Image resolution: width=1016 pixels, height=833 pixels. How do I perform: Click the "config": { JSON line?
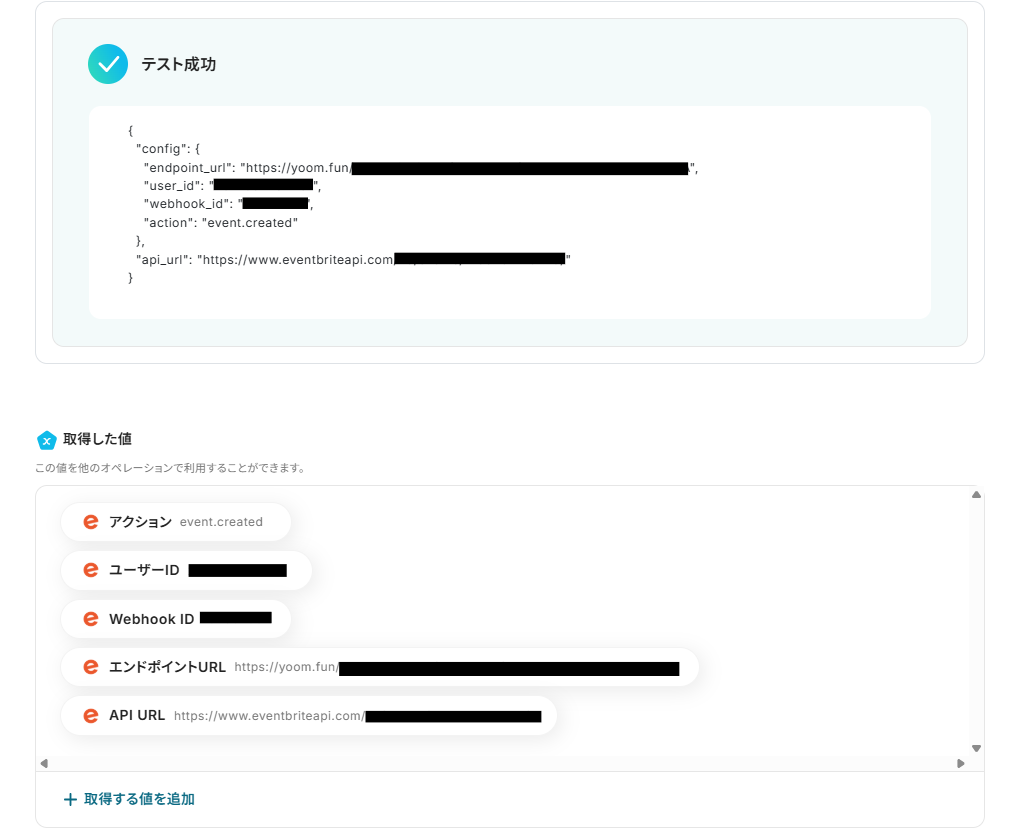point(168,149)
